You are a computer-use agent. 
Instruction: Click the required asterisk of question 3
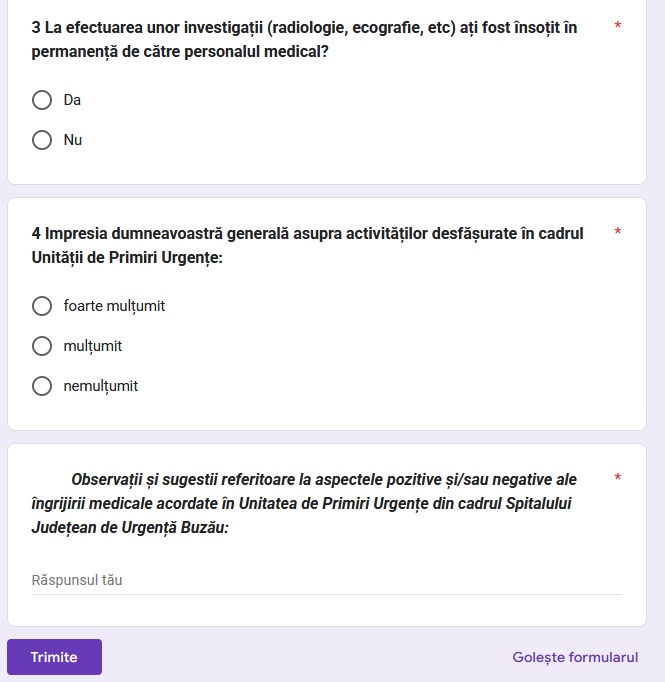[618, 25]
